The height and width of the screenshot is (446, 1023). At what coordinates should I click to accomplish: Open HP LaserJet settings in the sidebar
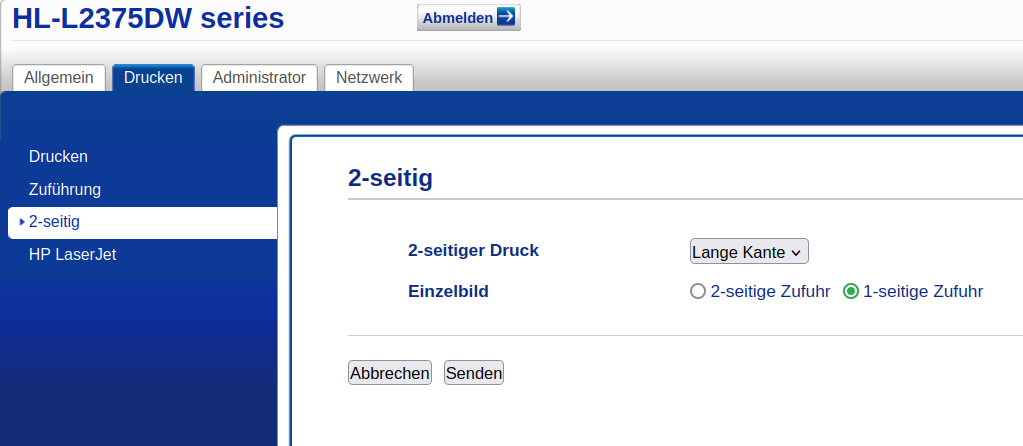(x=72, y=255)
